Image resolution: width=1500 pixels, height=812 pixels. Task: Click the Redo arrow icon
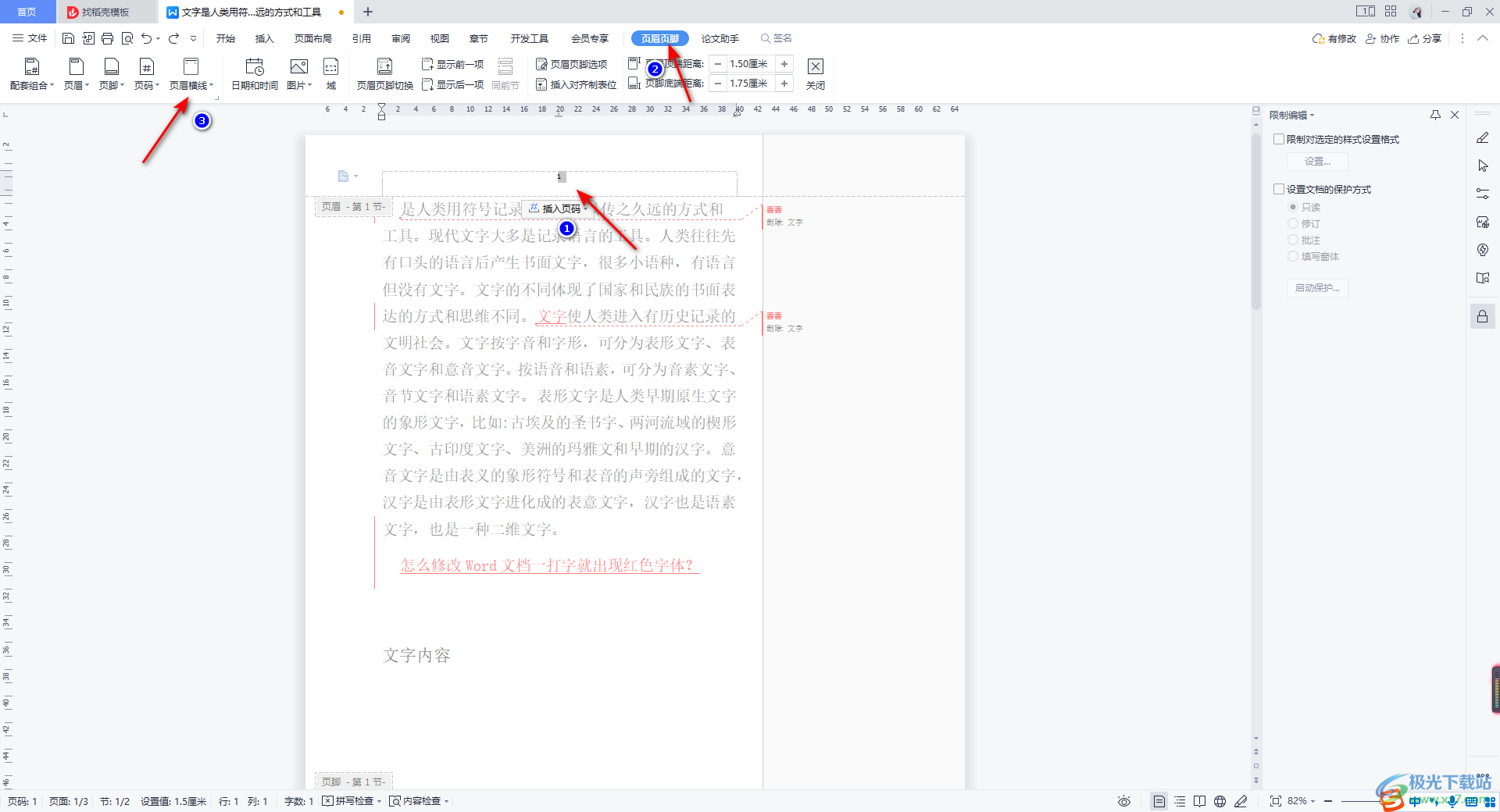(173, 38)
